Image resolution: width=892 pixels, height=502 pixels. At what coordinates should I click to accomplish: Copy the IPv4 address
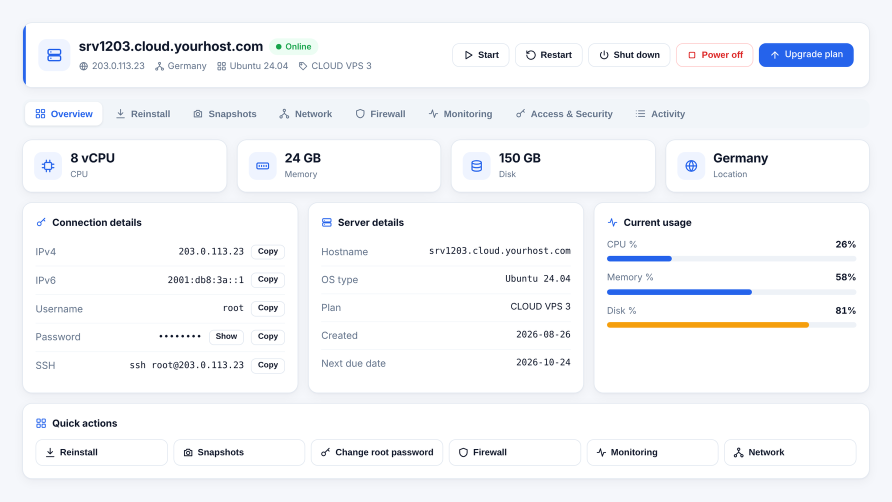pyautogui.click(x=268, y=252)
